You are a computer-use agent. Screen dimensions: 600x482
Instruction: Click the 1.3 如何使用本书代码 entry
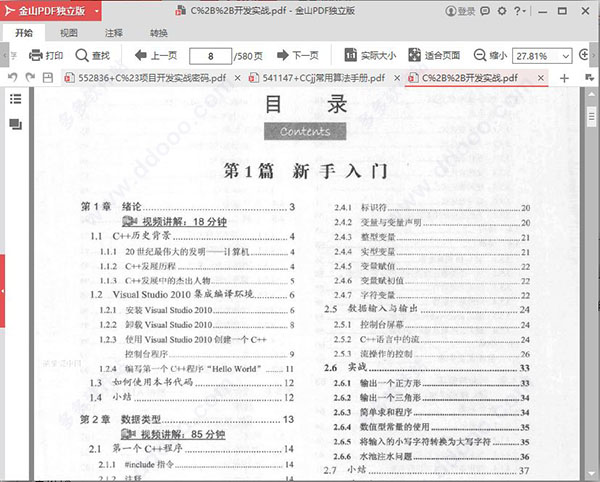pyautogui.click(x=192, y=383)
